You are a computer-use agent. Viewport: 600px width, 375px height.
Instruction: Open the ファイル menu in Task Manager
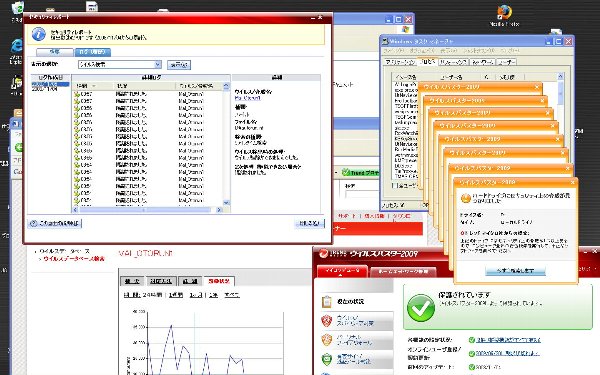coord(394,51)
